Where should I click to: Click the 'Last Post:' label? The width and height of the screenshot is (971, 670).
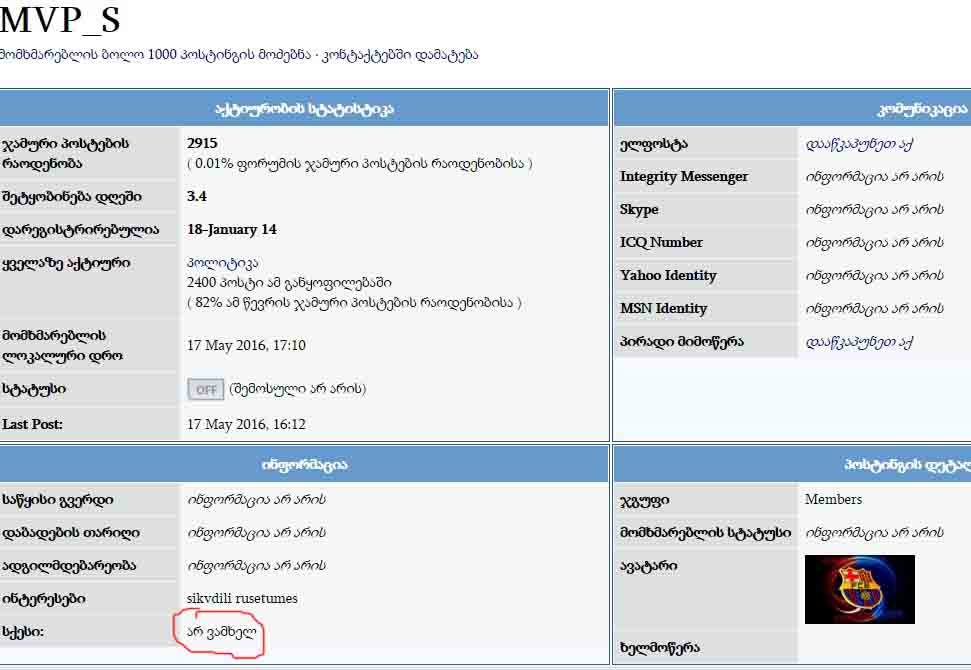click(x=32, y=425)
